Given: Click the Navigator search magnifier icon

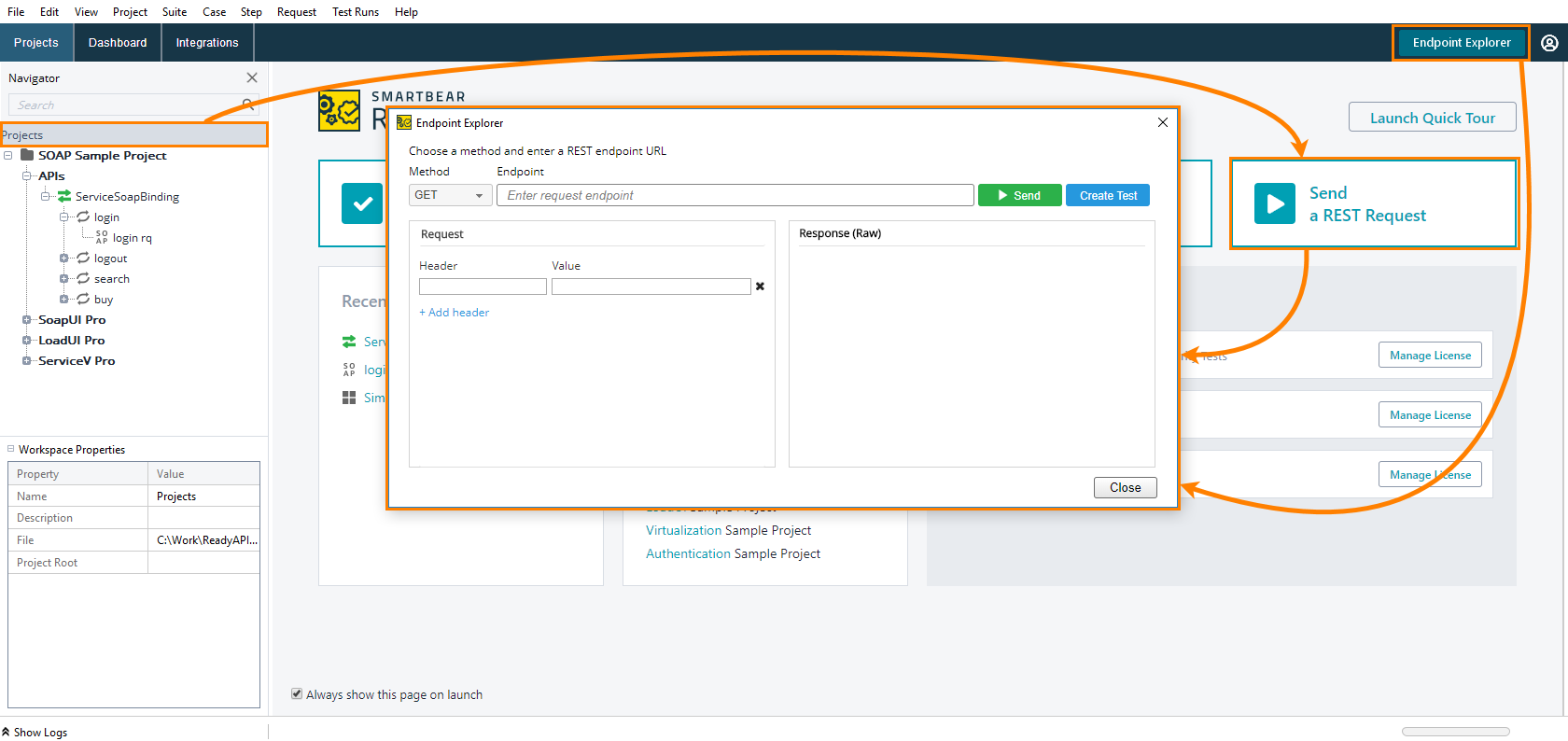Looking at the screenshot, I should [247, 105].
